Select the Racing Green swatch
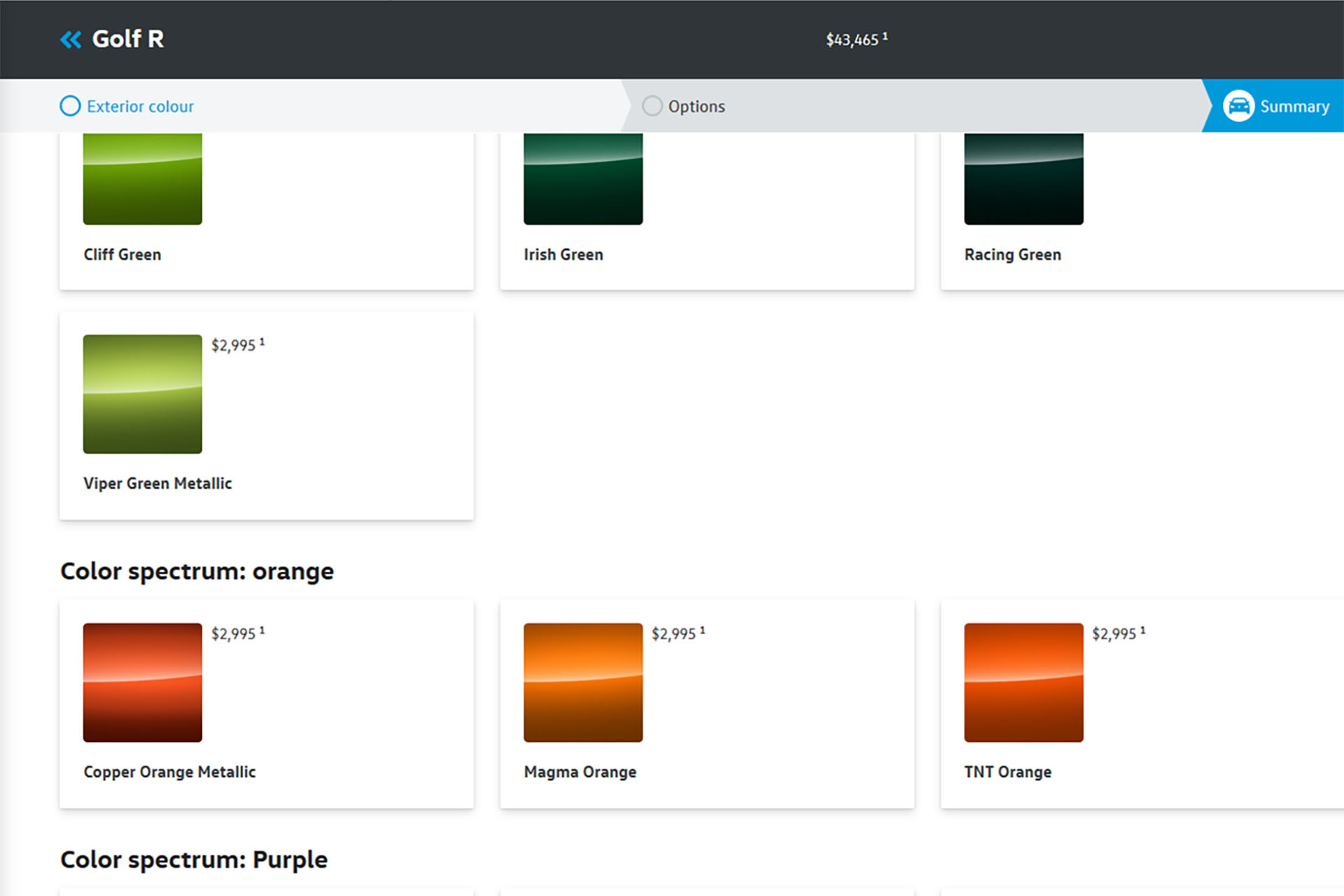This screenshot has width=1344, height=896. [x=1023, y=179]
